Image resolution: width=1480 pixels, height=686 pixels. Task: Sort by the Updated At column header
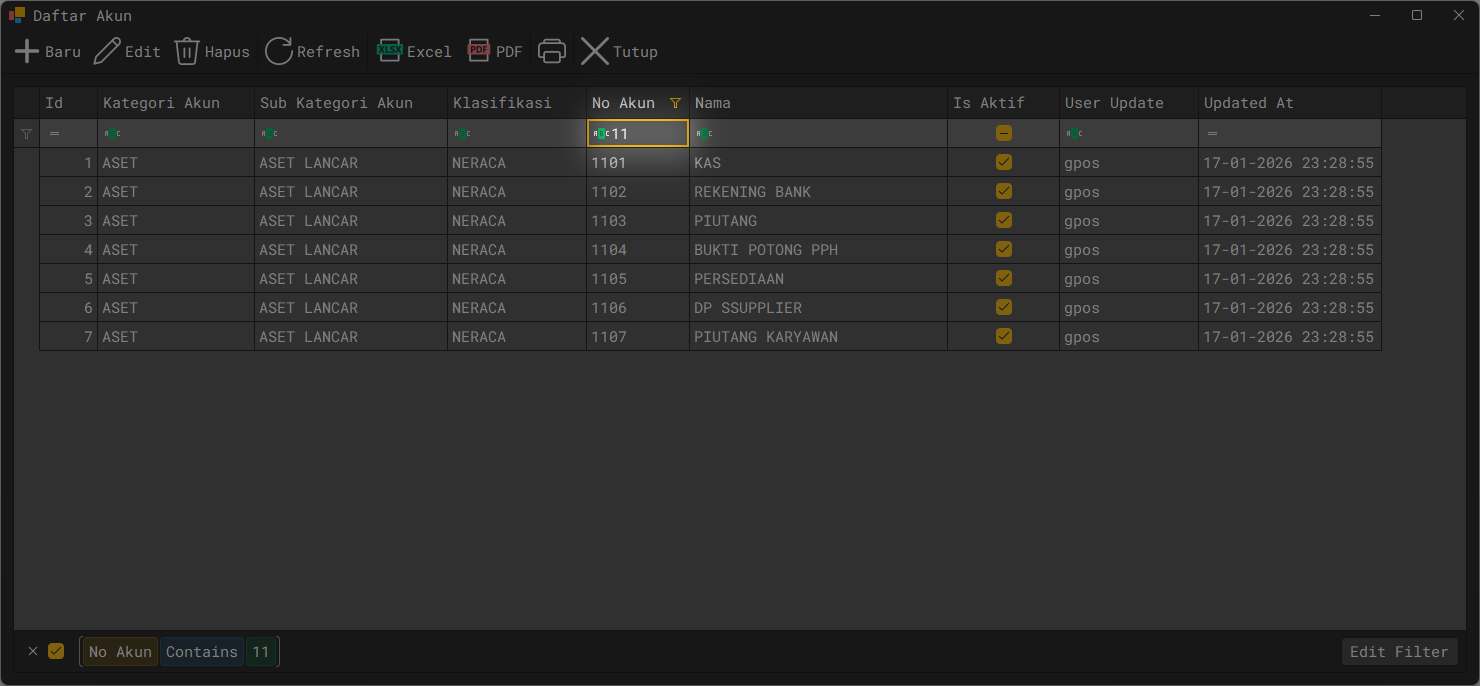pyautogui.click(x=1249, y=103)
